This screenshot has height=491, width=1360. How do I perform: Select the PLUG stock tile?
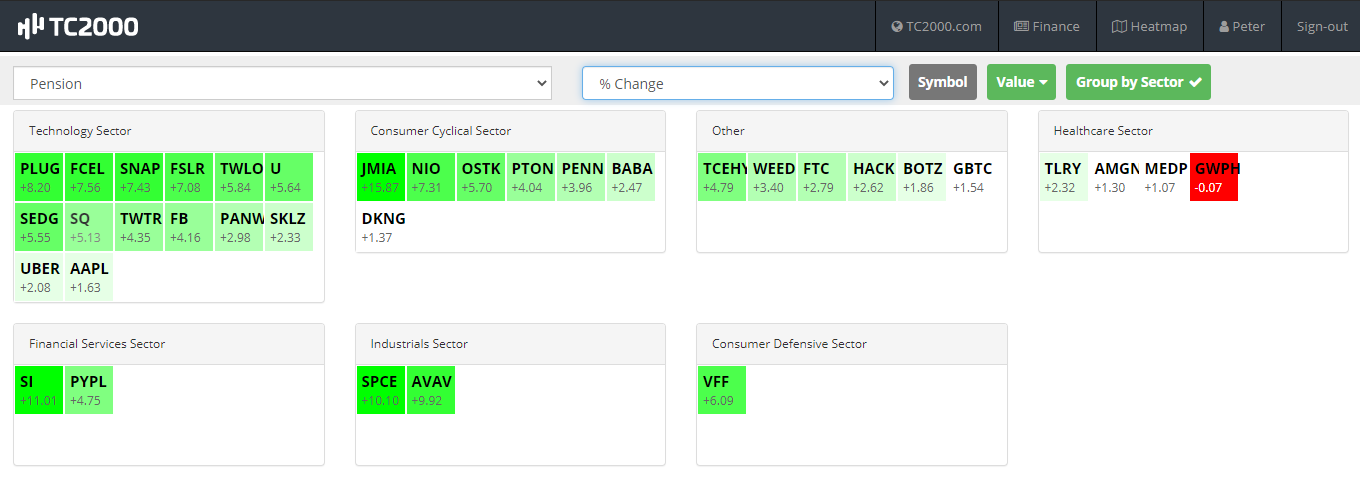39,177
